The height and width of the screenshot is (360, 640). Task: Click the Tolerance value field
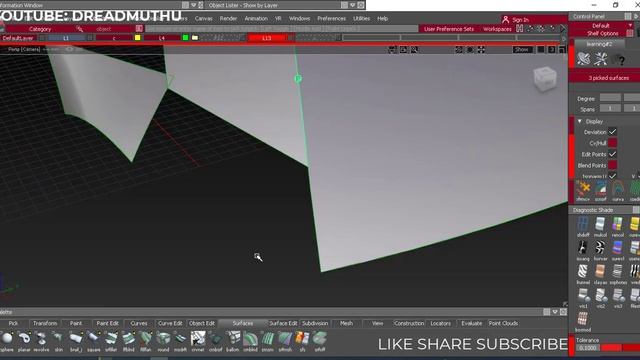[x=587, y=348]
